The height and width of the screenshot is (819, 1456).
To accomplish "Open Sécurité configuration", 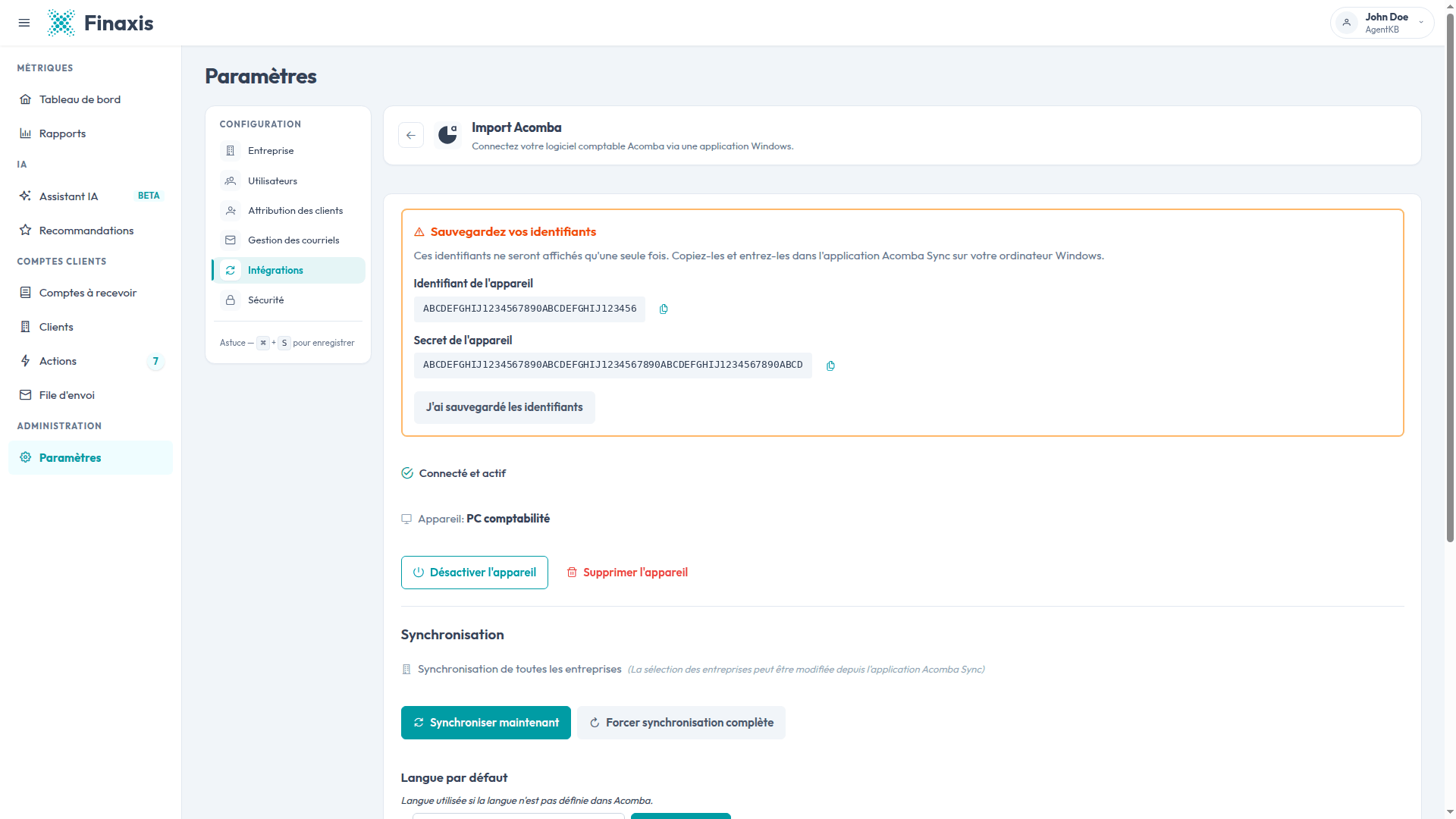I will 288,300.
